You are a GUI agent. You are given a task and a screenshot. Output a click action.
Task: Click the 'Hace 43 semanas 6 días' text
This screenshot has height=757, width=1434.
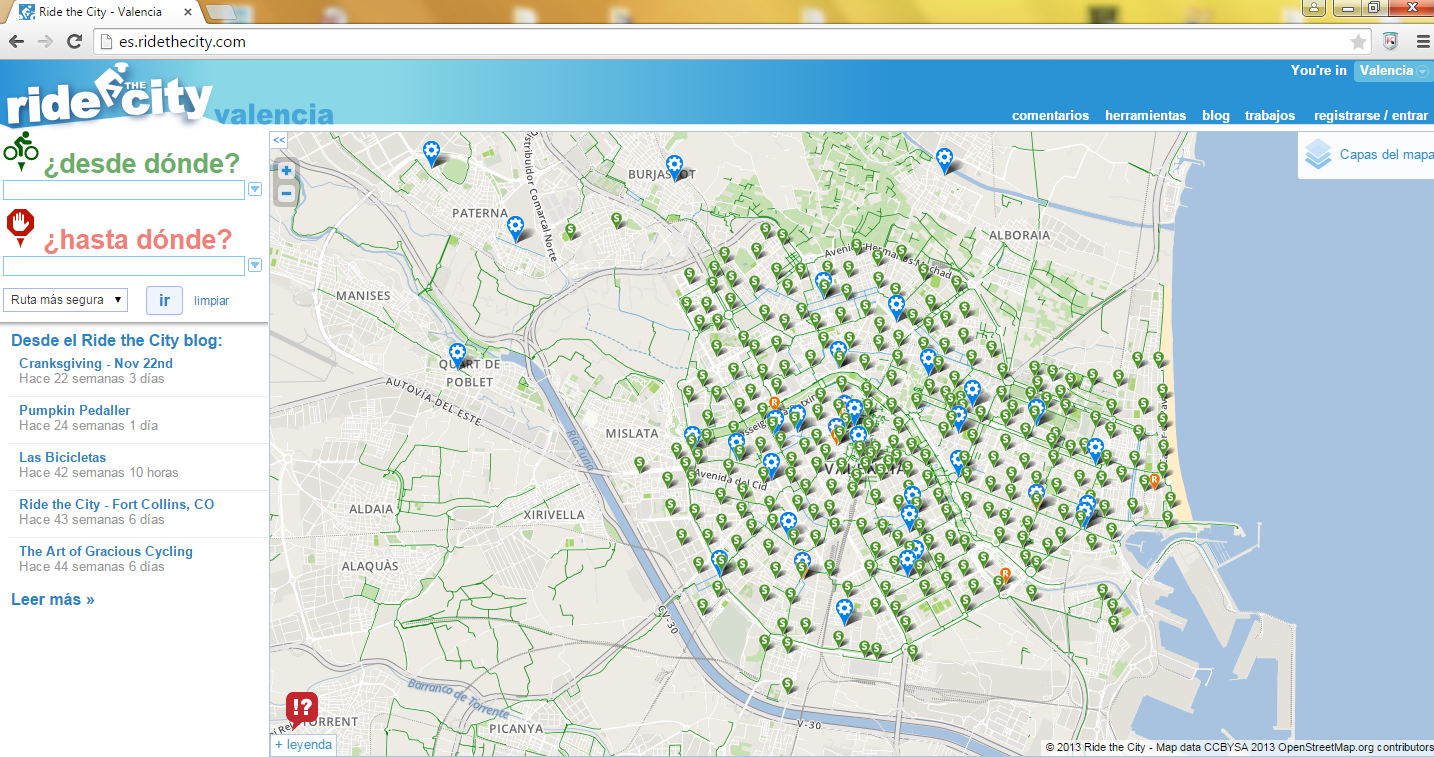pos(92,520)
